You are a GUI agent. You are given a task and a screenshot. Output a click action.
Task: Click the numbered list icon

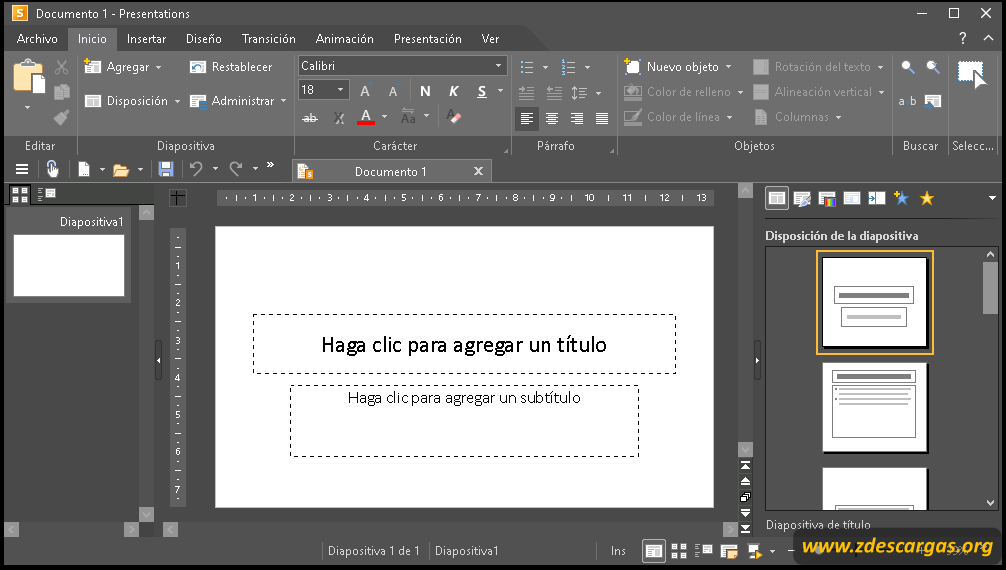(568, 67)
